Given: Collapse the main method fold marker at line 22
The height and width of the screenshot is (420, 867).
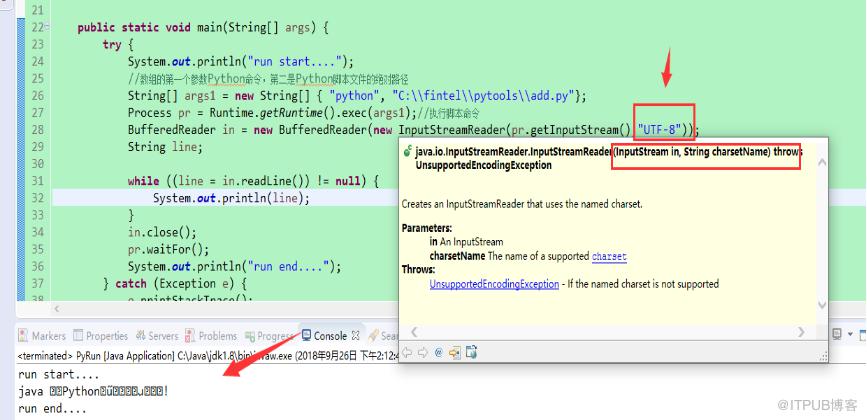Looking at the screenshot, I should click(x=46, y=28).
